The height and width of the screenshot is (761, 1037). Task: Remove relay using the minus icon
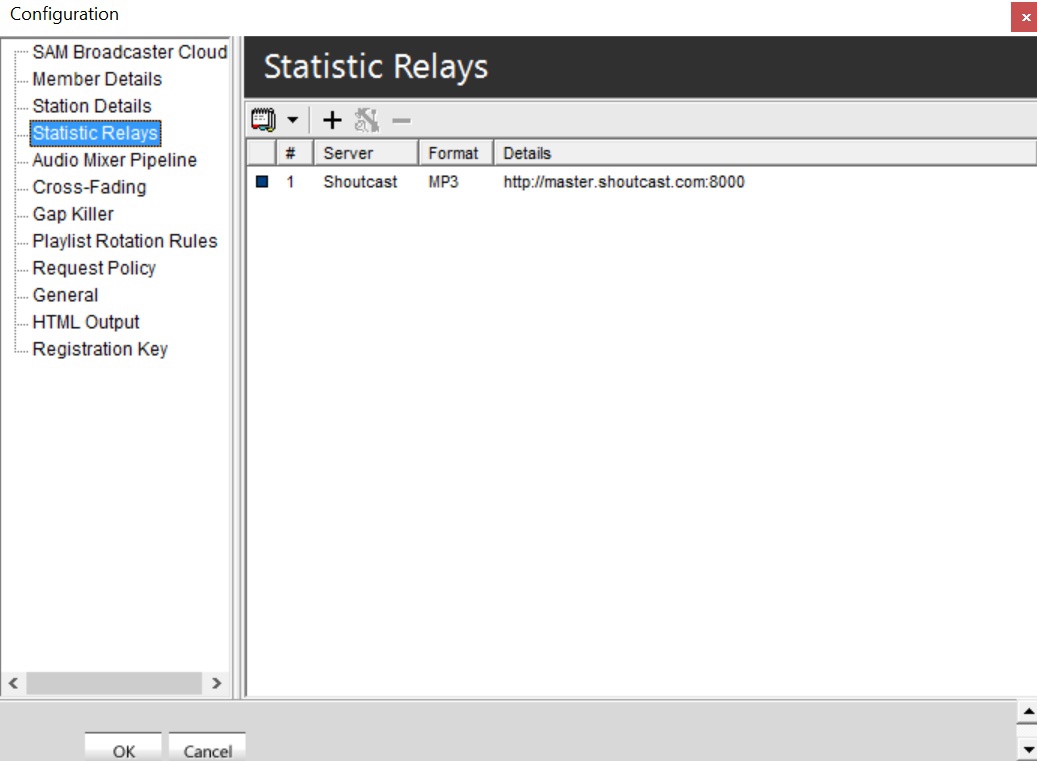pos(401,120)
